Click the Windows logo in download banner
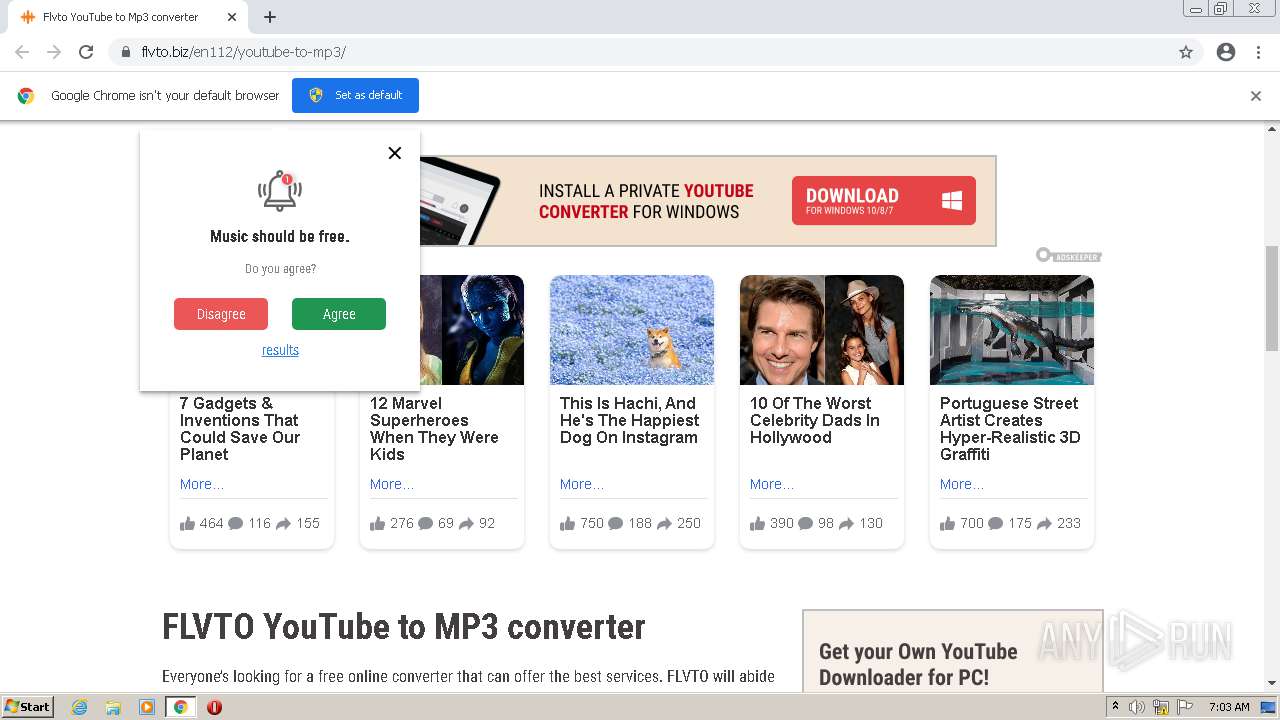1280x720 pixels. [x=951, y=200]
